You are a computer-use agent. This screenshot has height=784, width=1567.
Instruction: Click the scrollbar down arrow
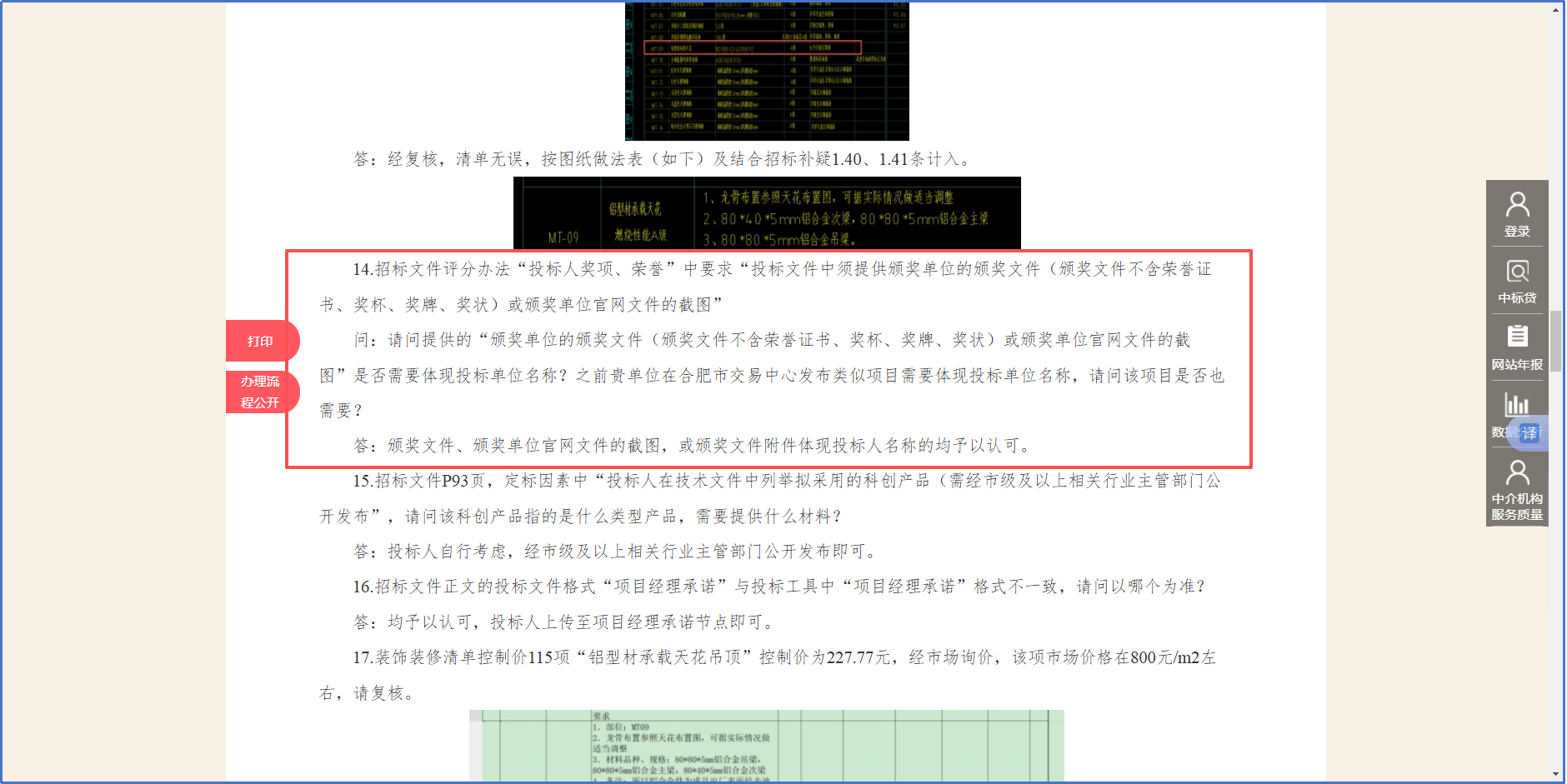click(x=1555, y=774)
